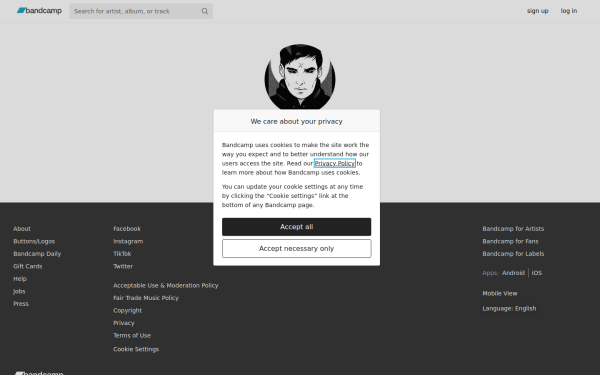Open Bandcamp Daily footer link
The height and width of the screenshot is (375, 600).
pos(37,254)
